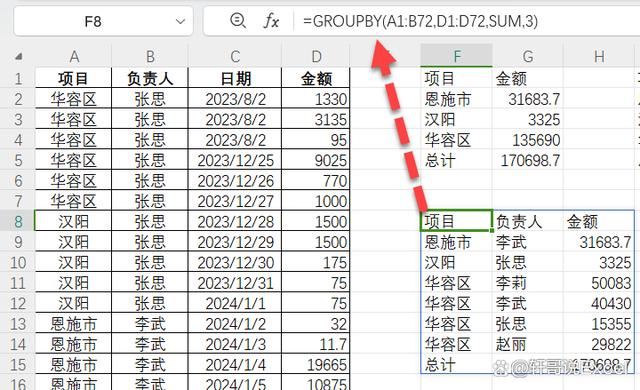Screen dimensions: 640x390
Task: Select cell with date 2023/12/28
Action: [x=235, y=222]
